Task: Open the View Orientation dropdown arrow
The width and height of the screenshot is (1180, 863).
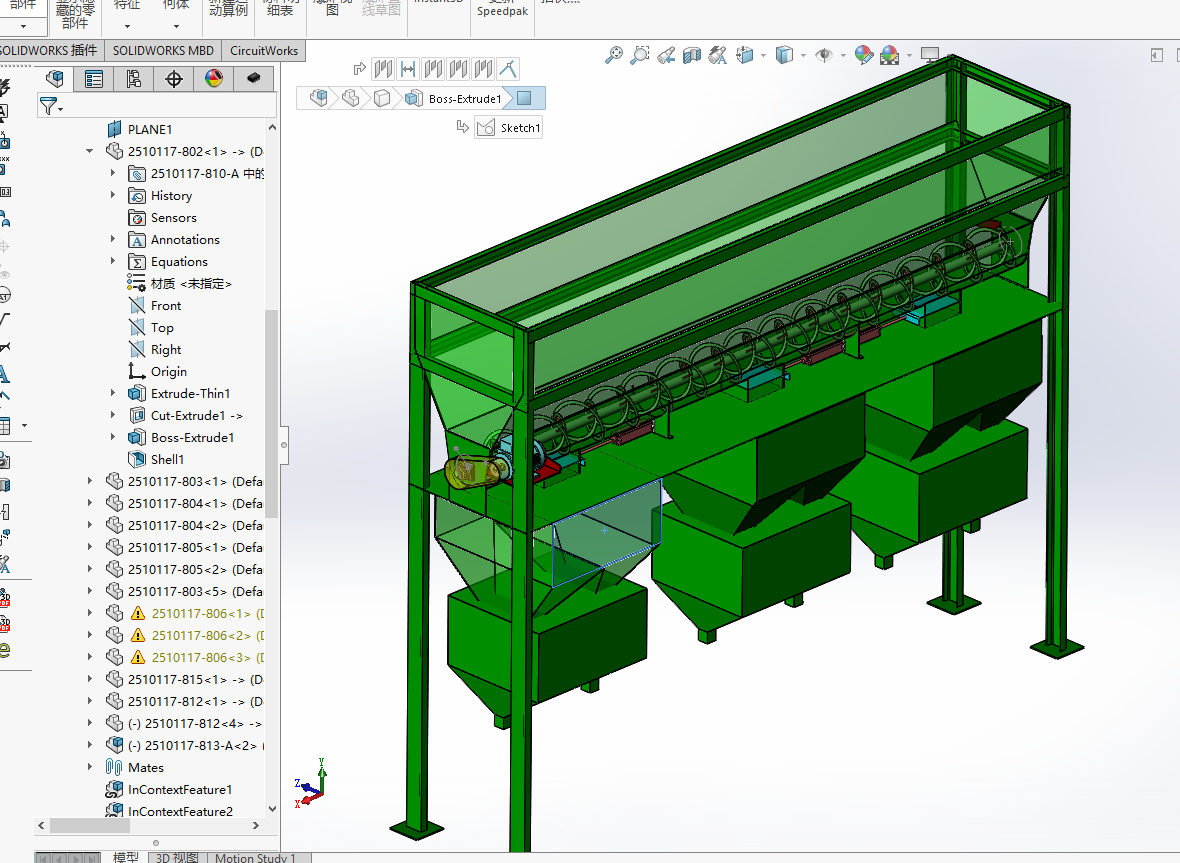Action: (x=763, y=56)
